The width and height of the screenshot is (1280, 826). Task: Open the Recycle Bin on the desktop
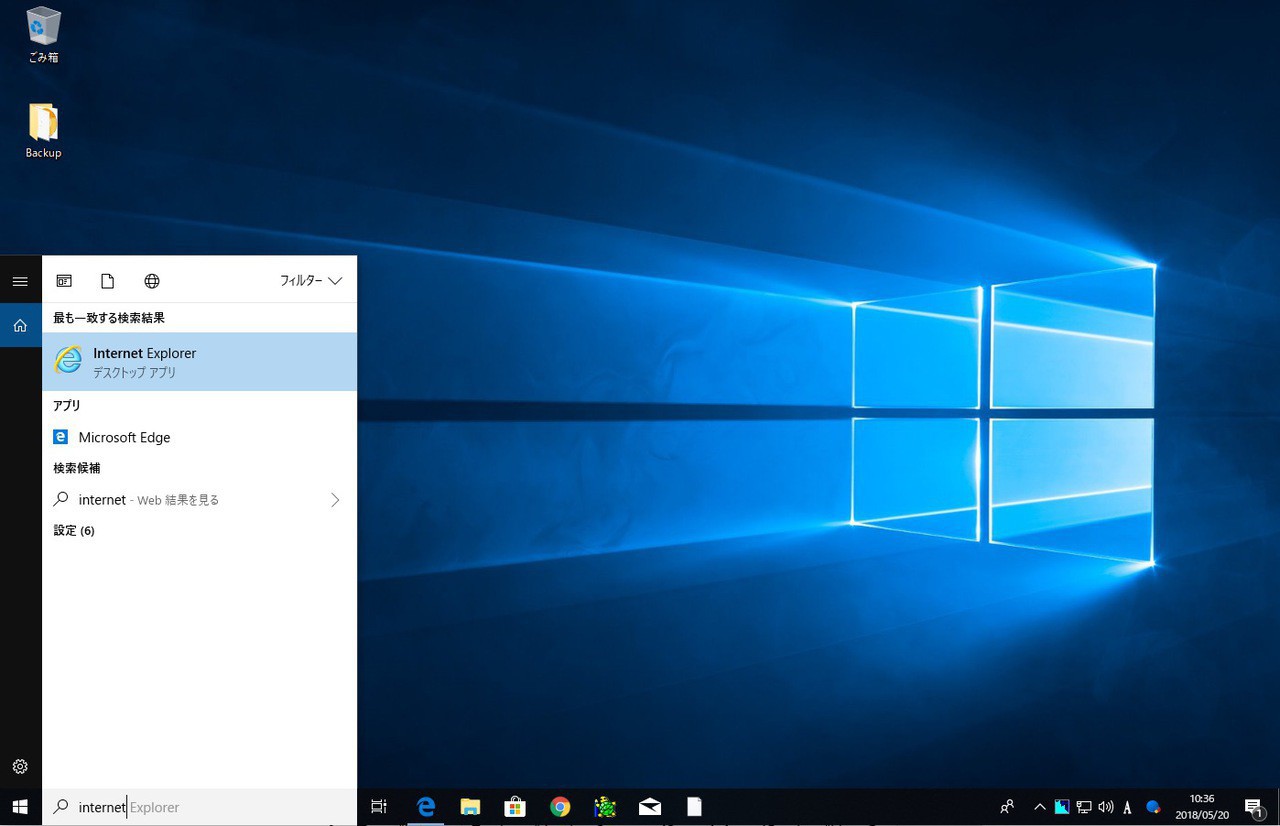[43, 35]
